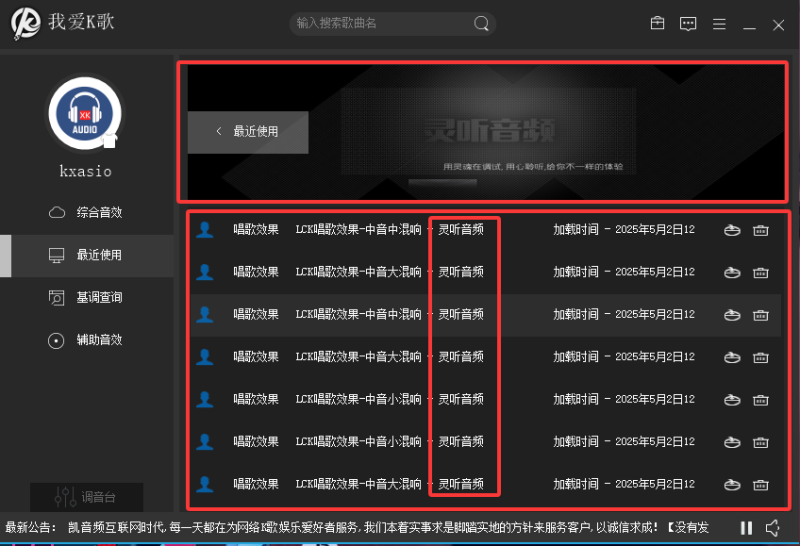Select highlighted LCK唱歌效果-中音中混响 entry text

click(x=359, y=314)
